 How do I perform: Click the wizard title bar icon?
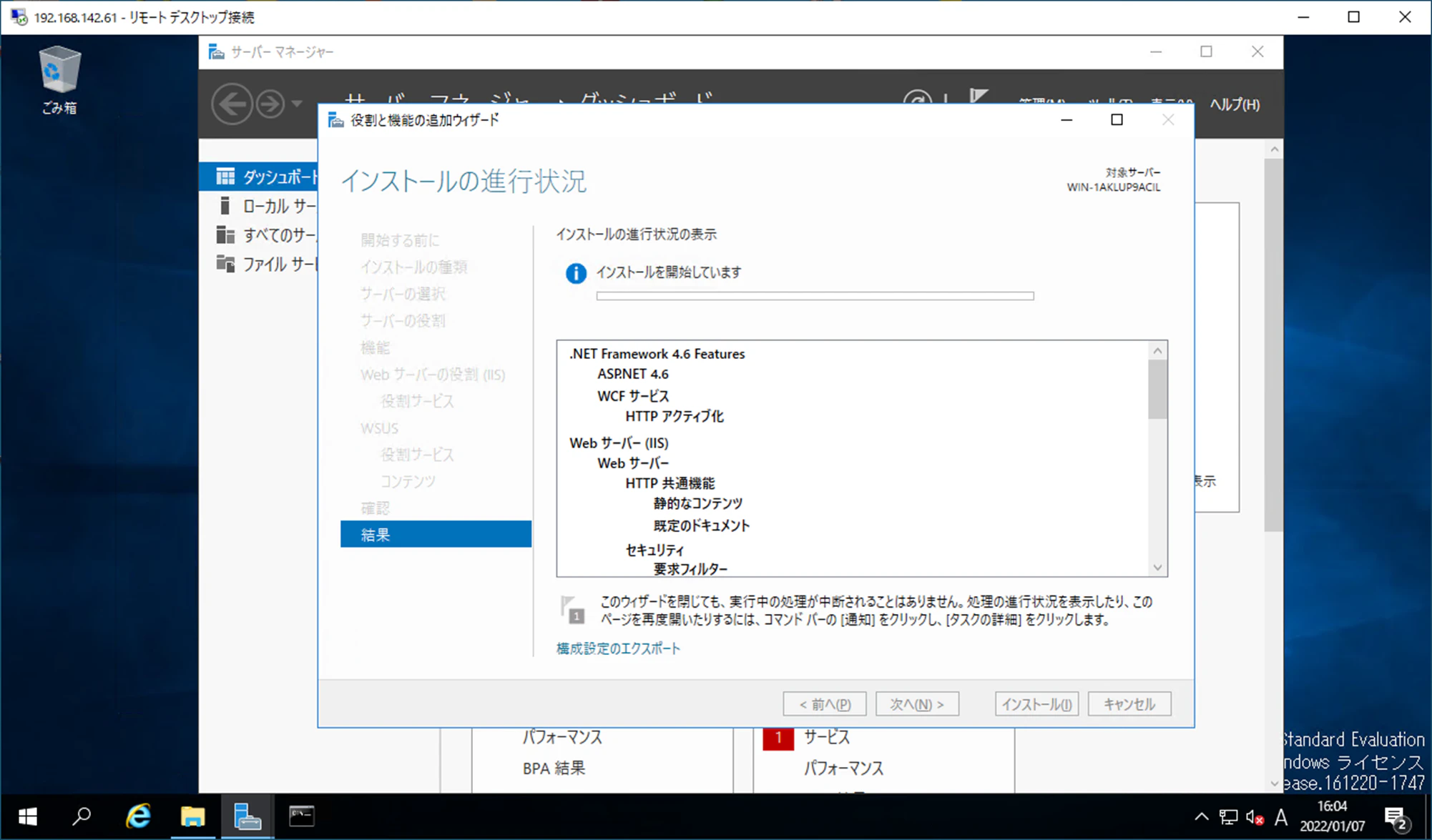[335, 120]
